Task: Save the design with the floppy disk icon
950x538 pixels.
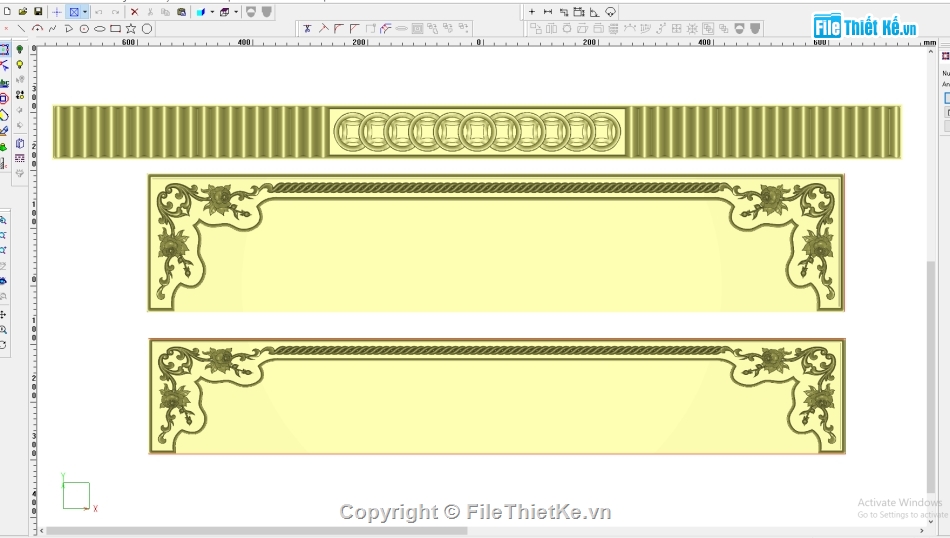Action: pos(38,12)
